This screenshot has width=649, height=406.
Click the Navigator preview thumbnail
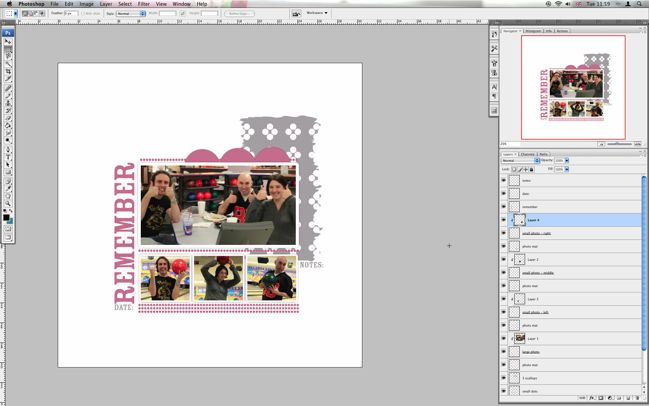pyautogui.click(x=573, y=87)
